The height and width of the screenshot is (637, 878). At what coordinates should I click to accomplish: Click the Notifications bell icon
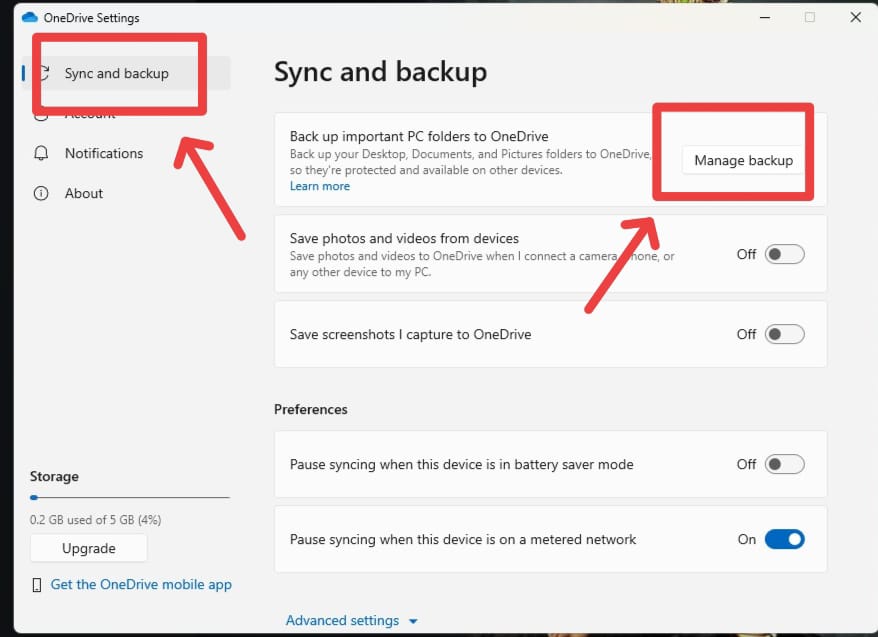pyautogui.click(x=41, y=153)
